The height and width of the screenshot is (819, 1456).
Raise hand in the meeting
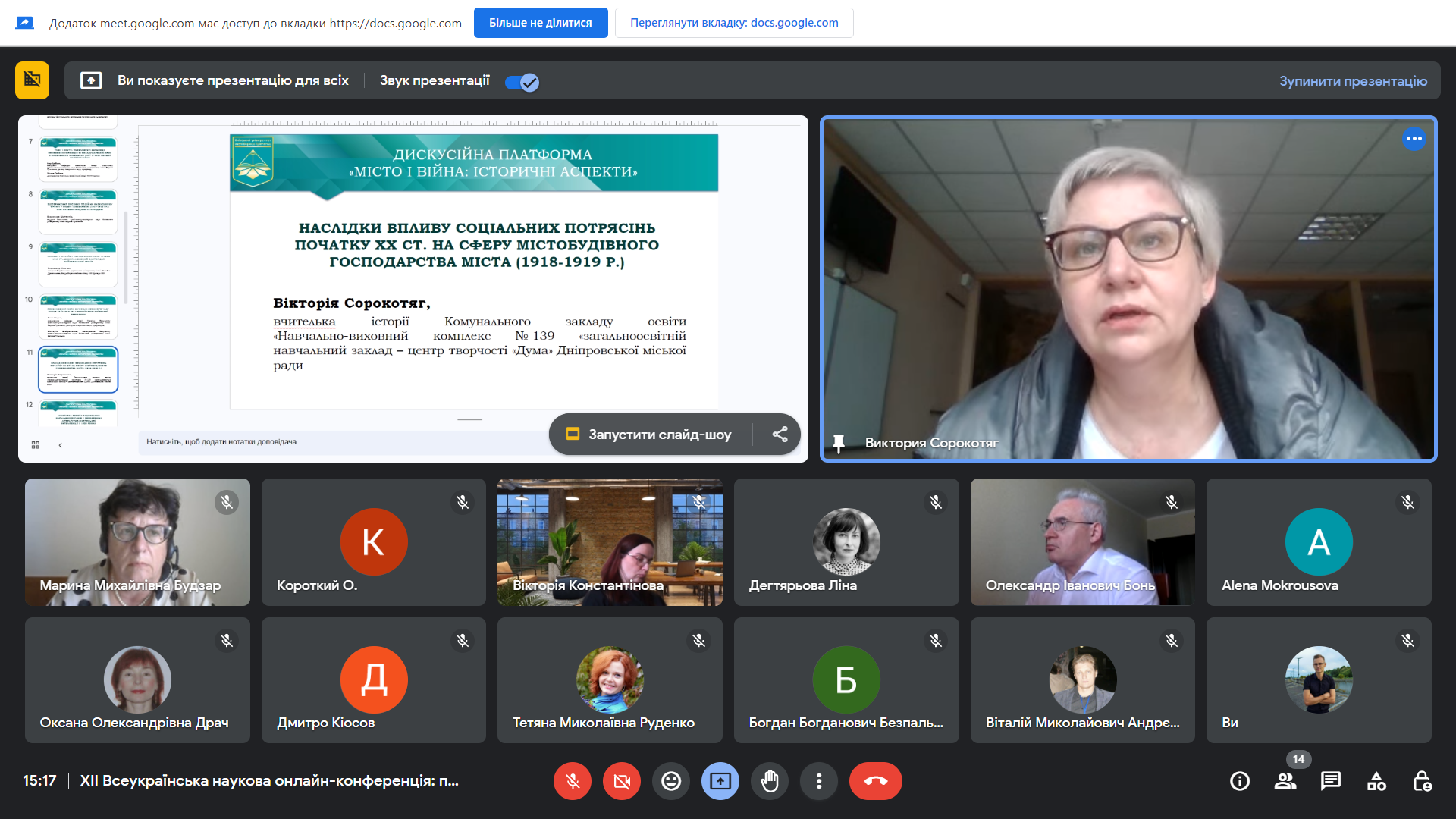coord(770,781)
